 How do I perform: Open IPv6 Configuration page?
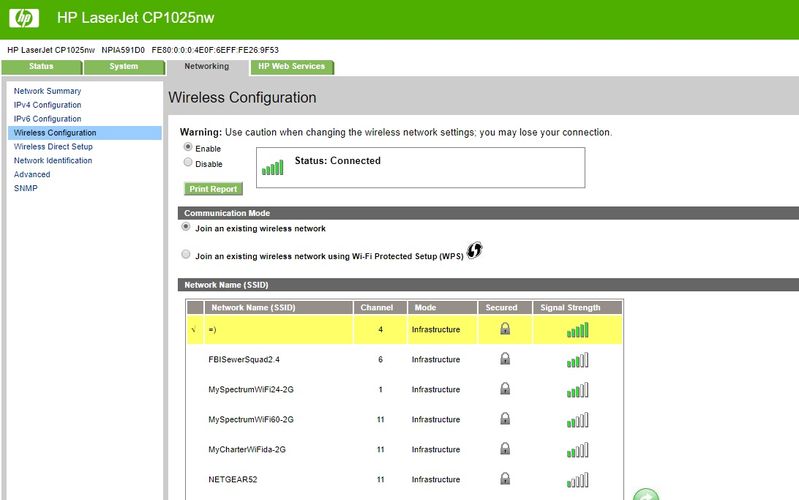click(x=47, y=118)
